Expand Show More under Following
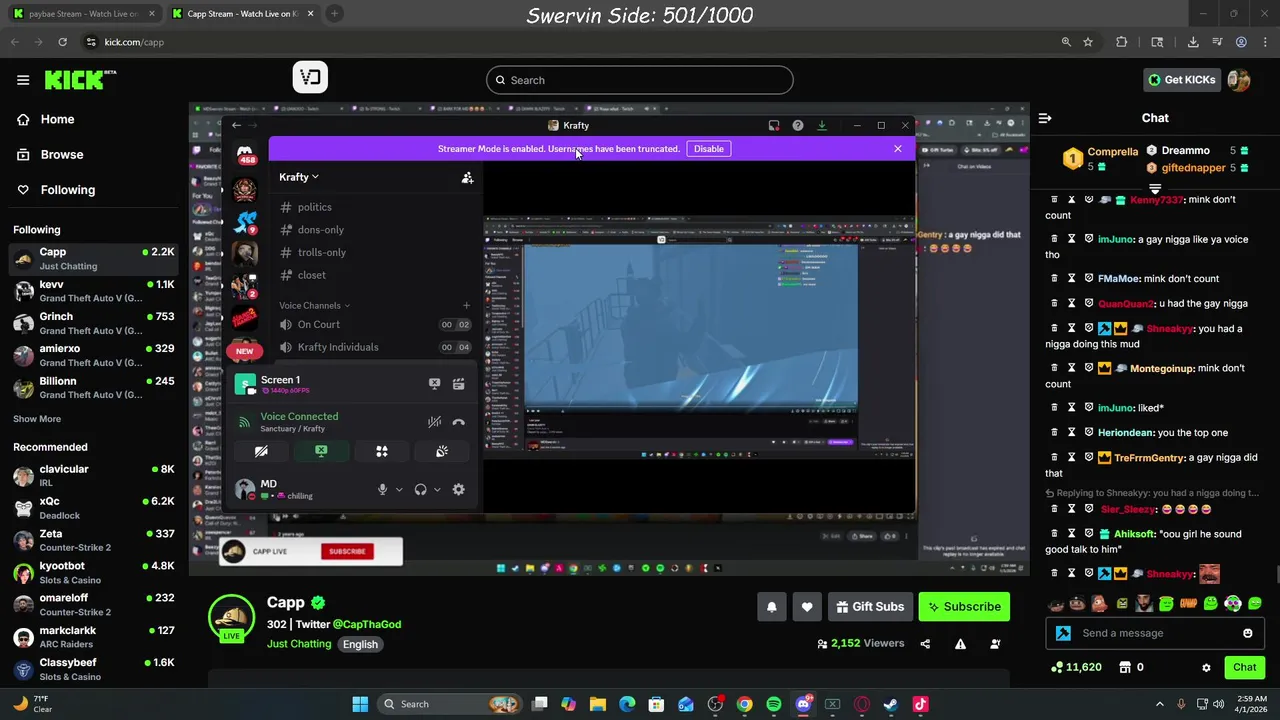 (x=37, y=419)
